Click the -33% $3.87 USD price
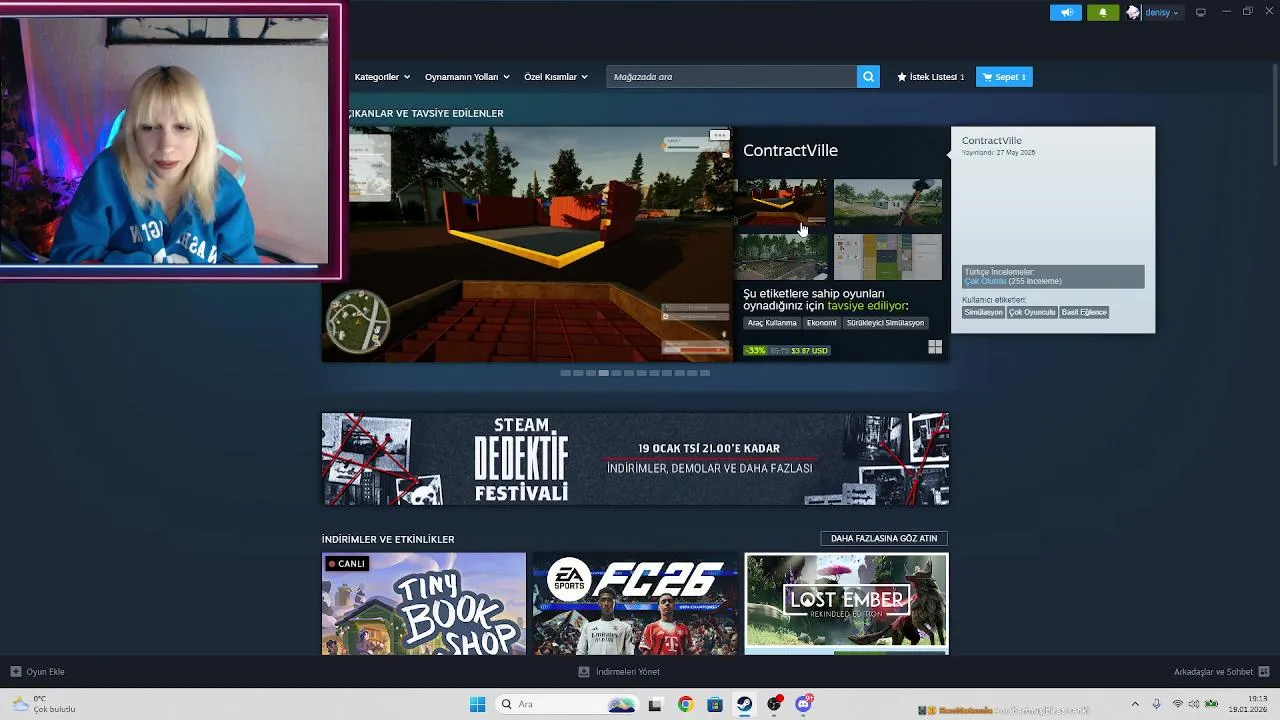The height and width of the screenshot is (720, 1280). tap(787, 350)
